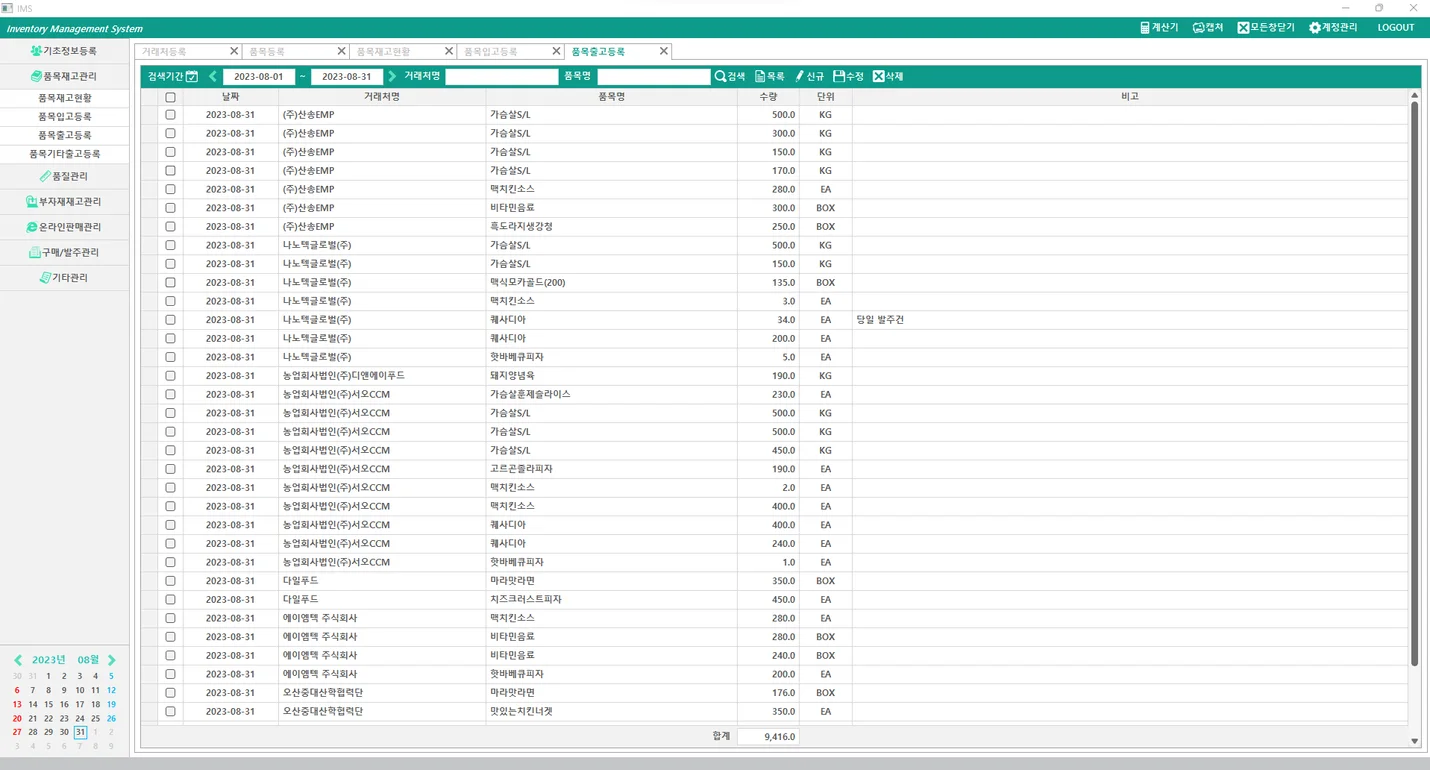Select day 15 in the sidebar calendar
The height and width of the screenshot is (770, 1430).
pyautogui.click(x=48, y=704)
